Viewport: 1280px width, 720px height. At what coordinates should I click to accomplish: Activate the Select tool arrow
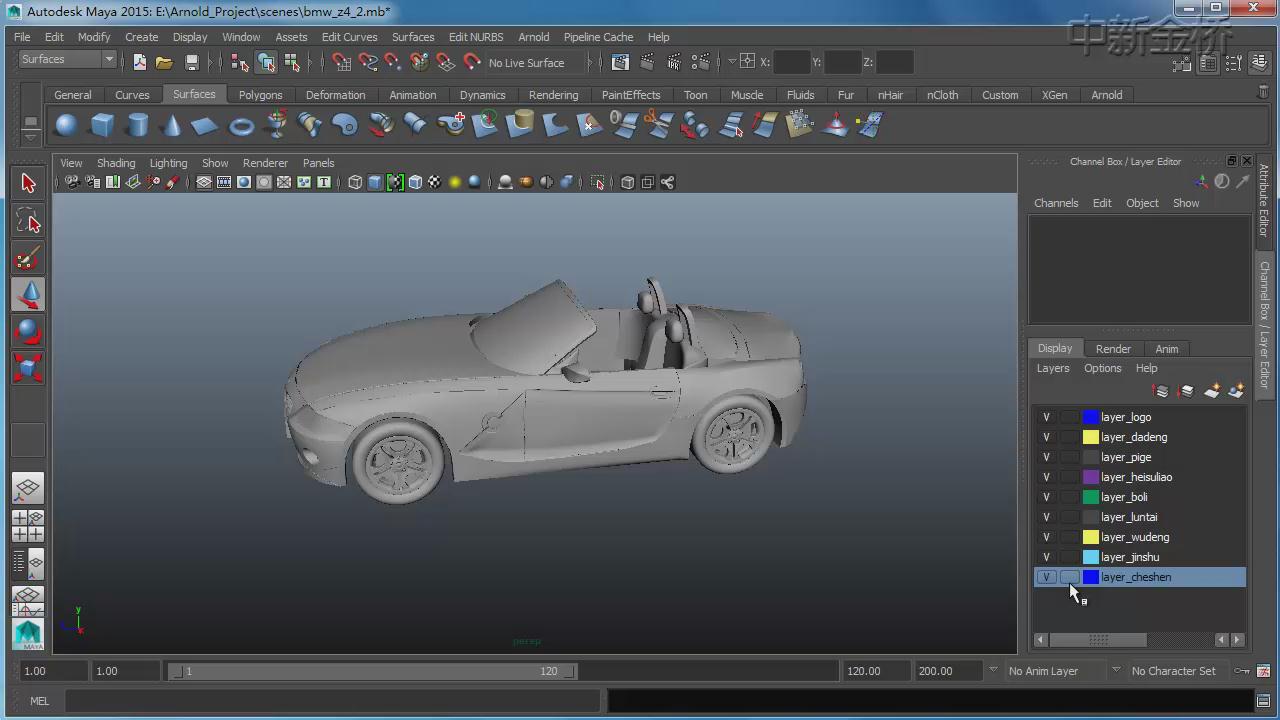point(28,183)
